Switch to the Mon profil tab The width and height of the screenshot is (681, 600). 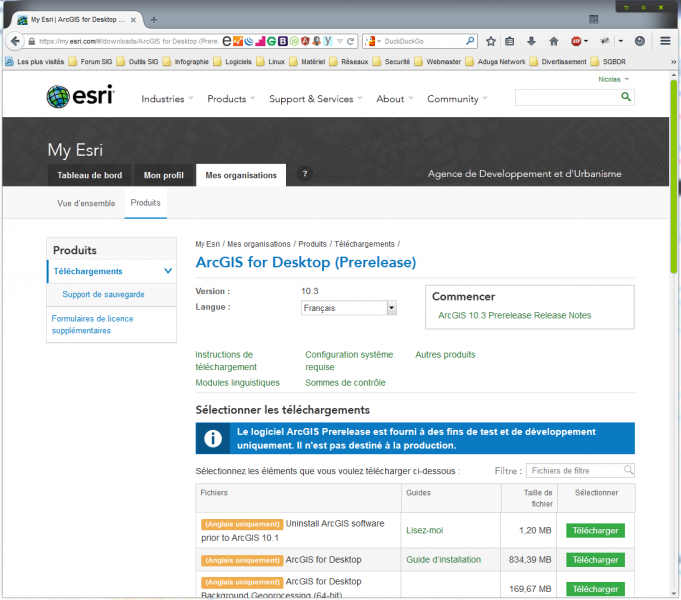pos(163,175)
